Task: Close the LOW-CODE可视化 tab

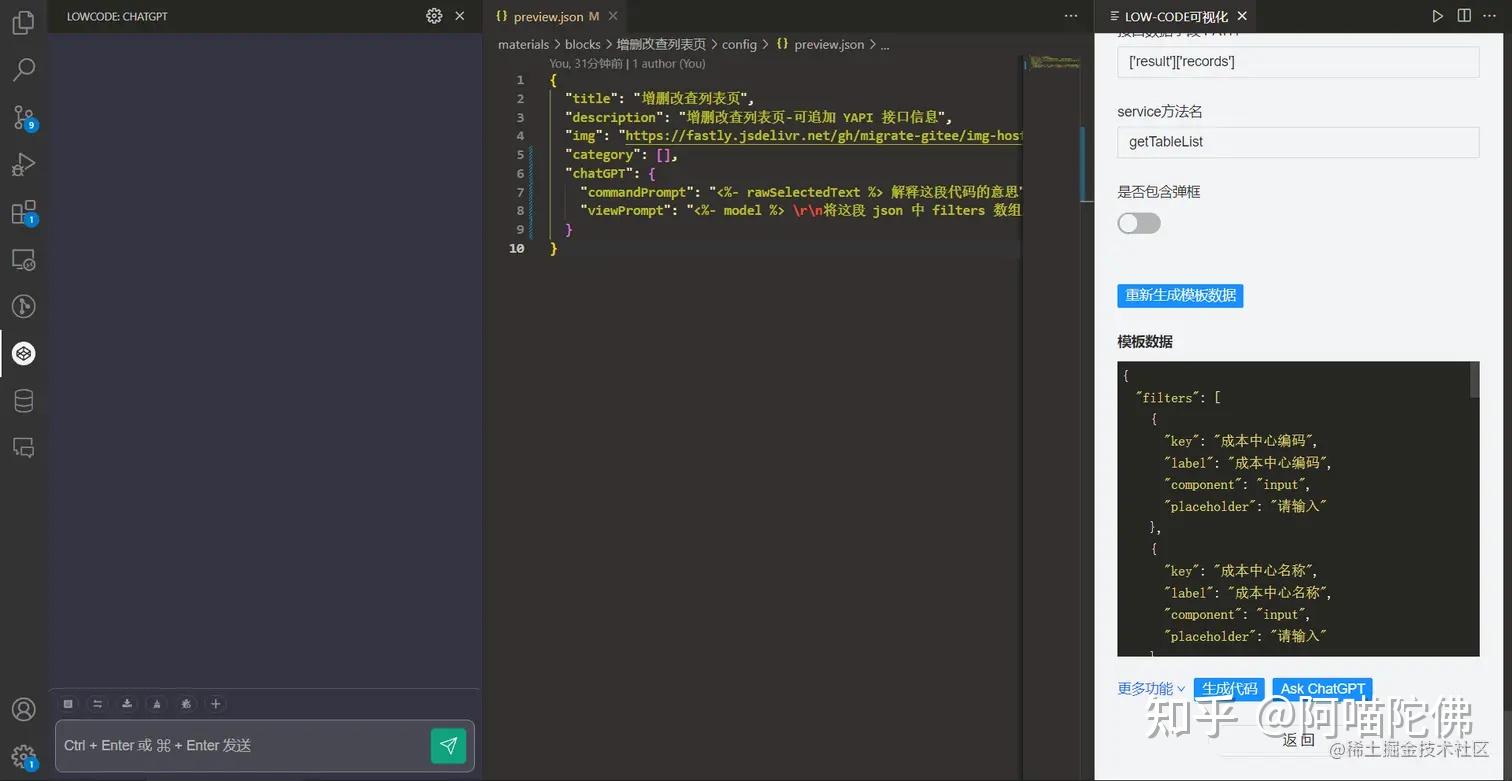Action: [x=1242, y=16]
